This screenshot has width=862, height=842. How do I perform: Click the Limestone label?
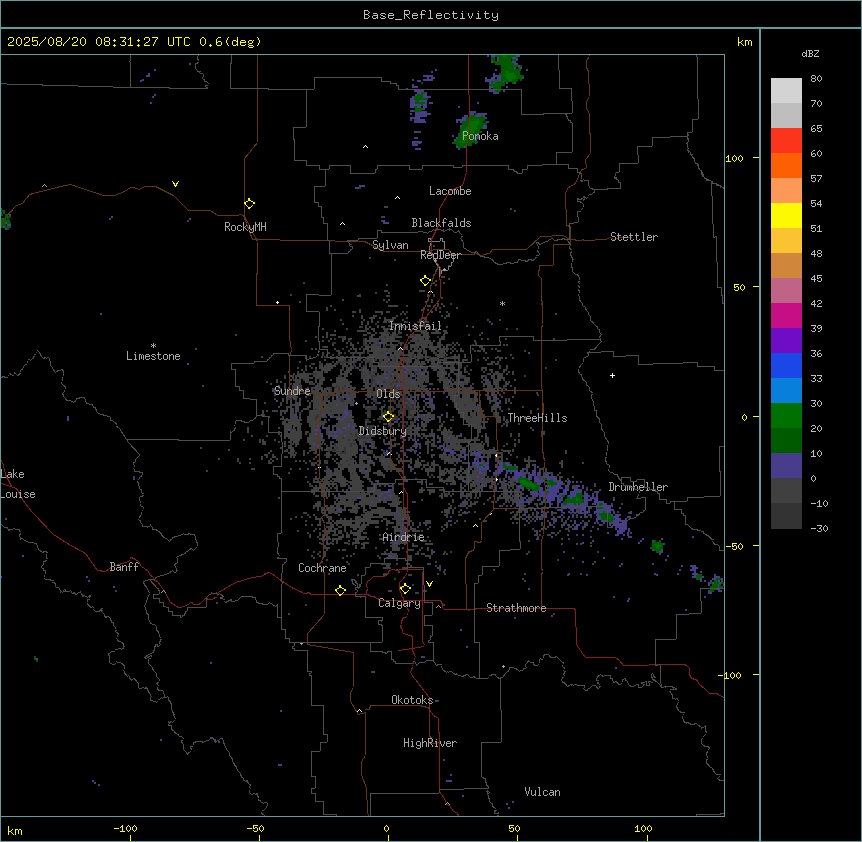[153, 356]
